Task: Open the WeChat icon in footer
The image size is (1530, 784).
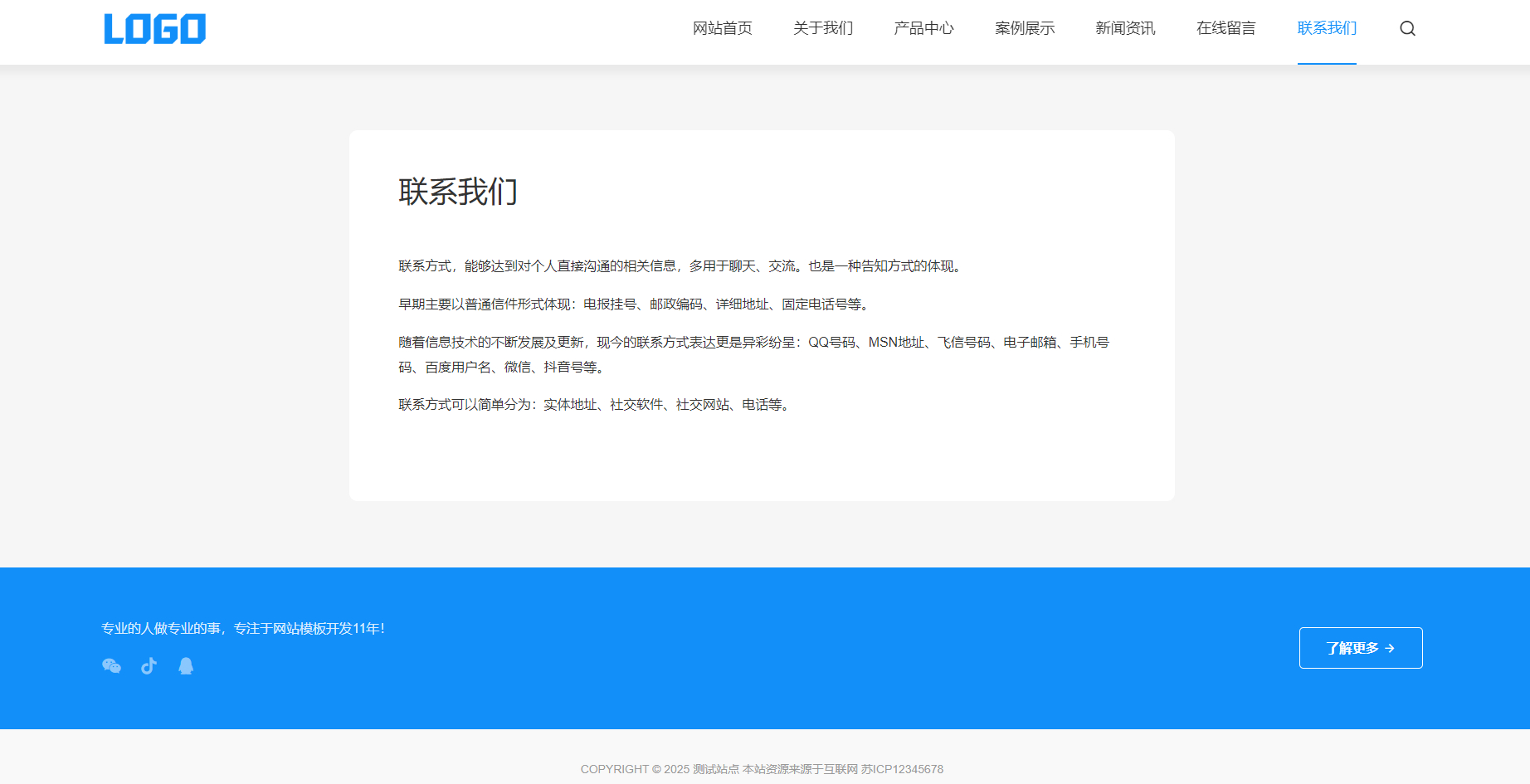Action: 111,666
